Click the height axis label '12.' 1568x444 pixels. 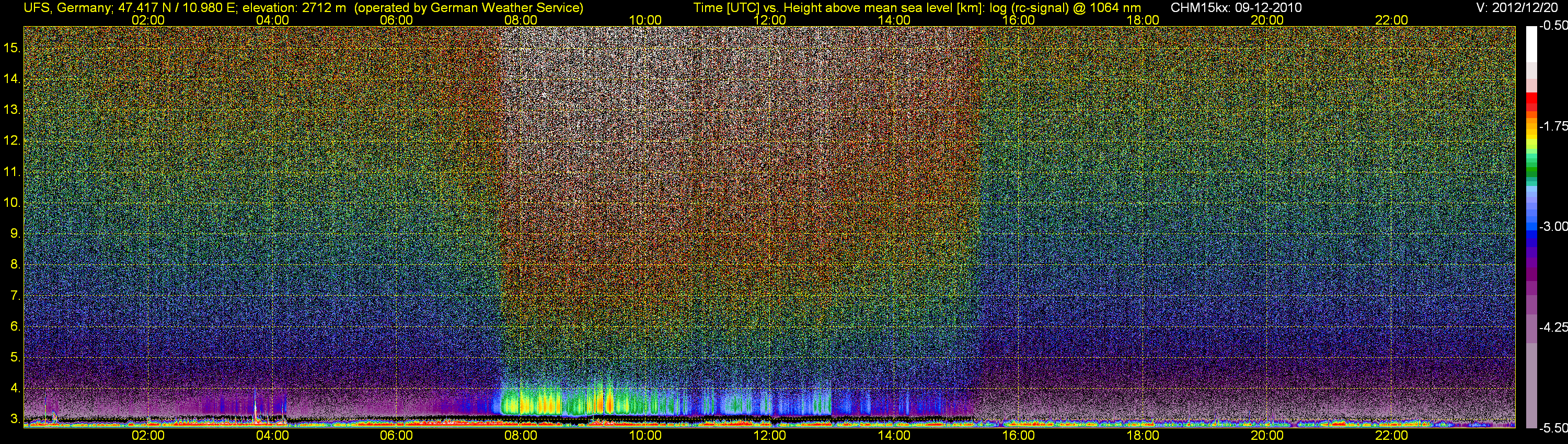pos(12,141)
